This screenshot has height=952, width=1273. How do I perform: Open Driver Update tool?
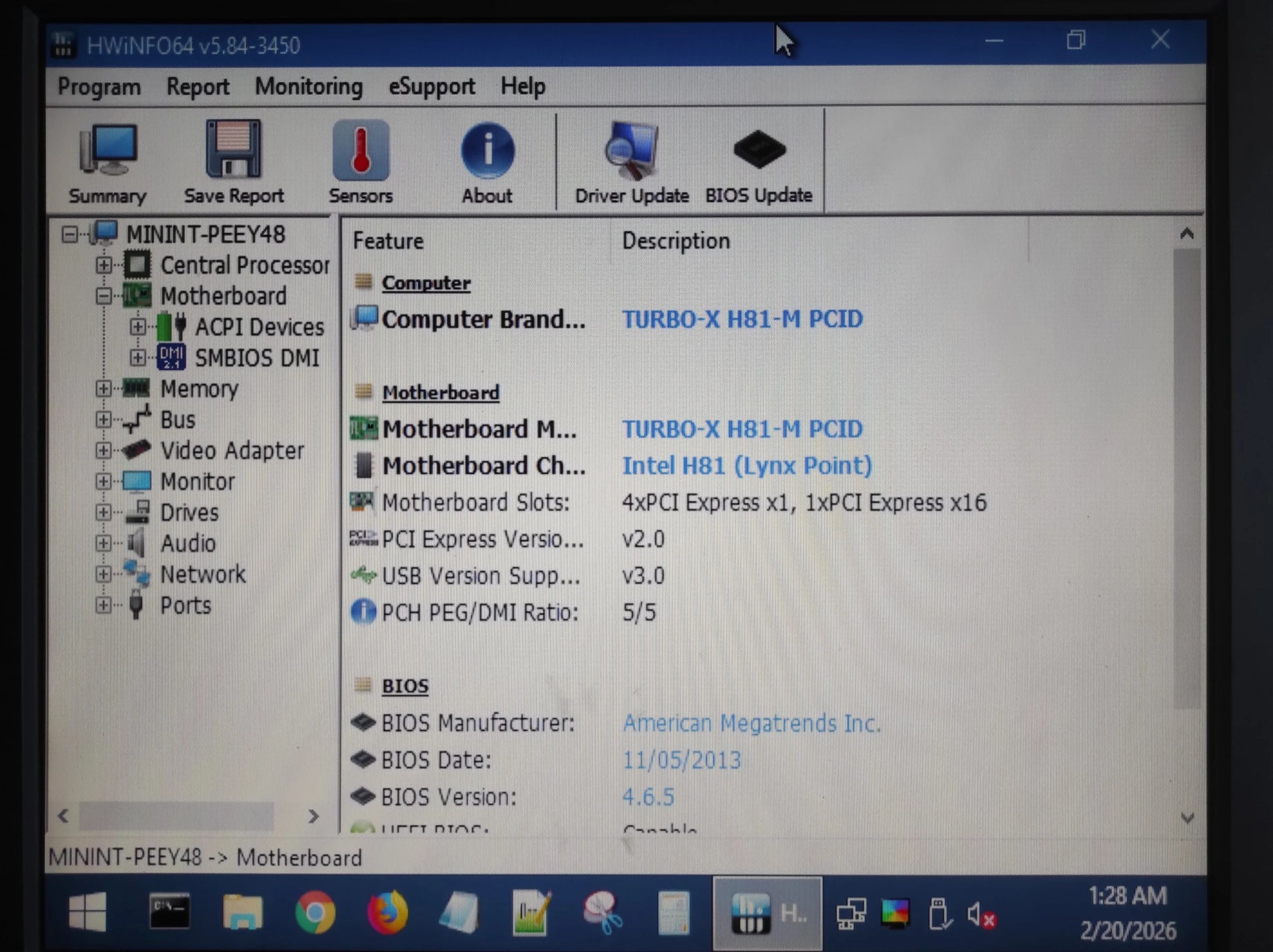point(631,161)
